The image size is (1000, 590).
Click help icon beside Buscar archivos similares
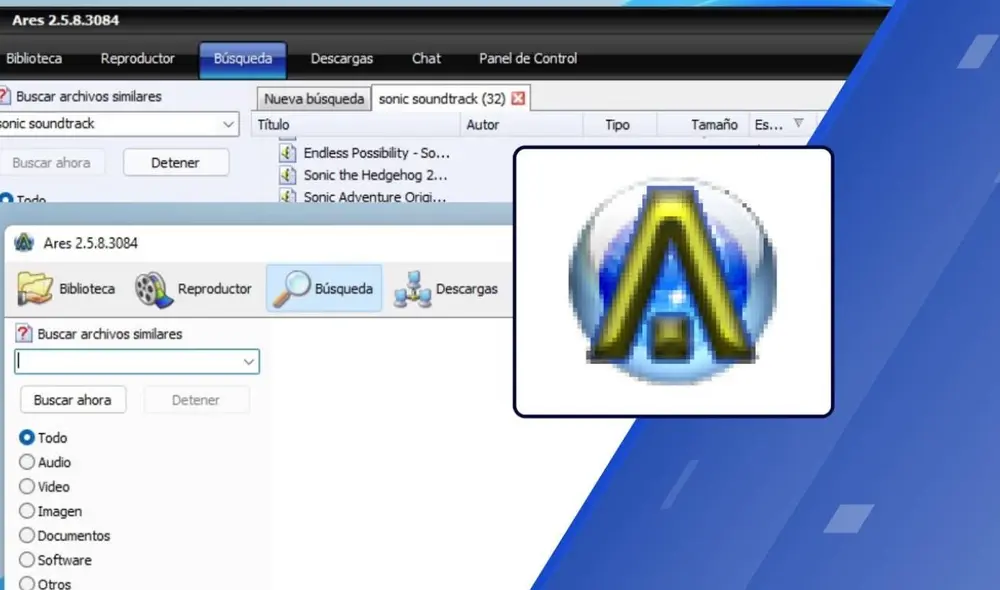click(25, 334)
